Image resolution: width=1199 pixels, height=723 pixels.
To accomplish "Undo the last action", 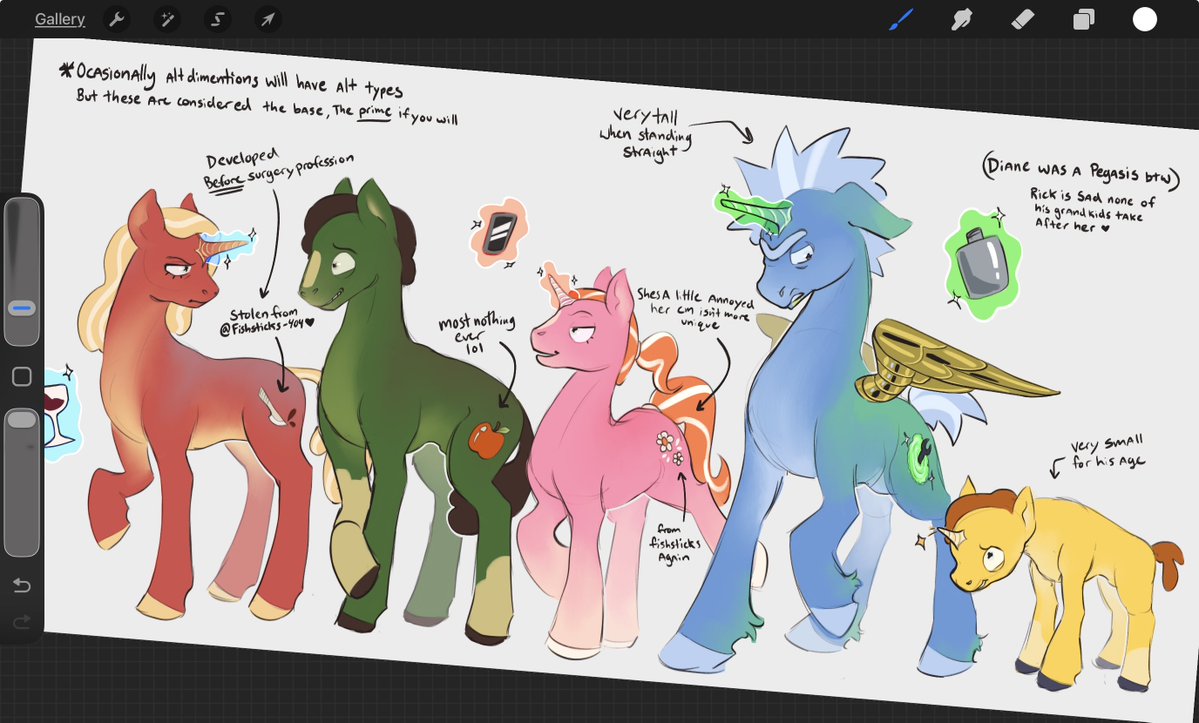I will pyautogui.click(x=21, y=585).
